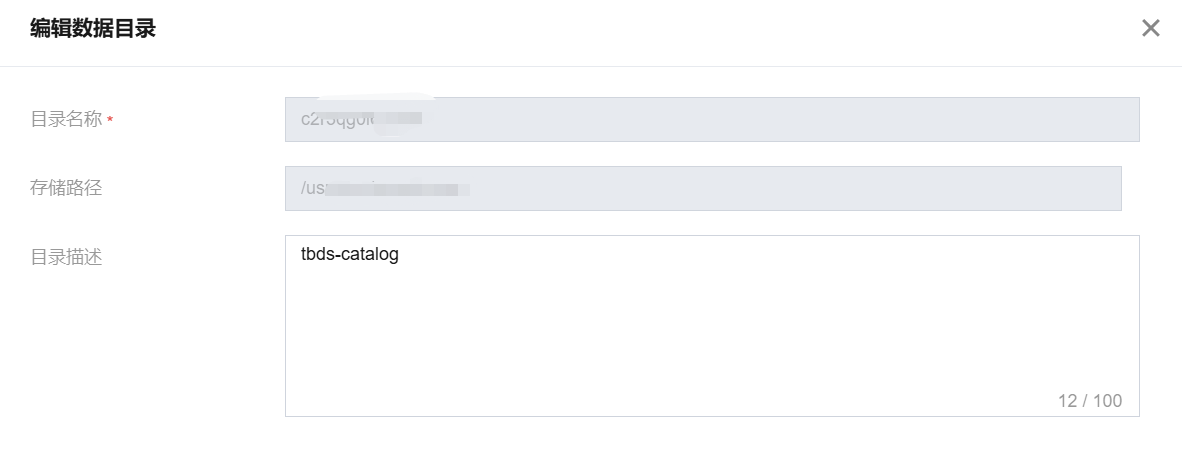Click the tbds-catalog text in the description
Viewport: 1182px width, 475px height.
click(349, 254)
